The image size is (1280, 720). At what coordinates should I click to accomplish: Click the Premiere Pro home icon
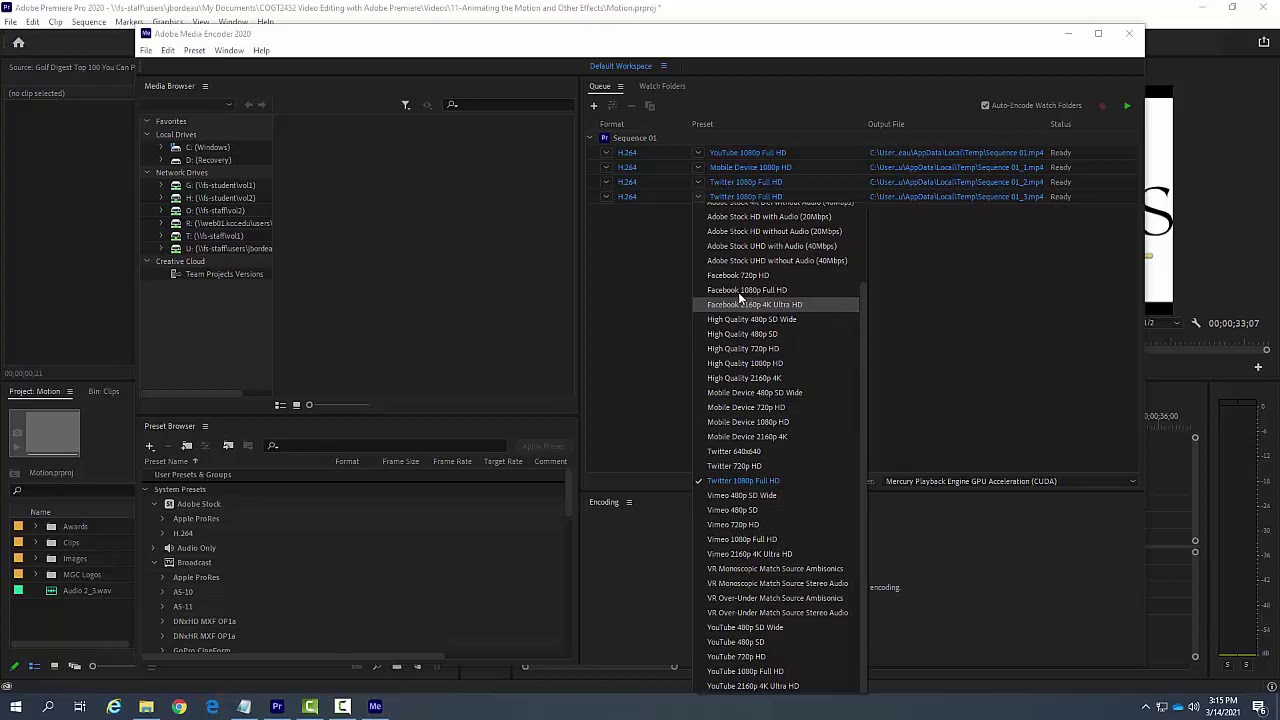[x=18, y=43]
